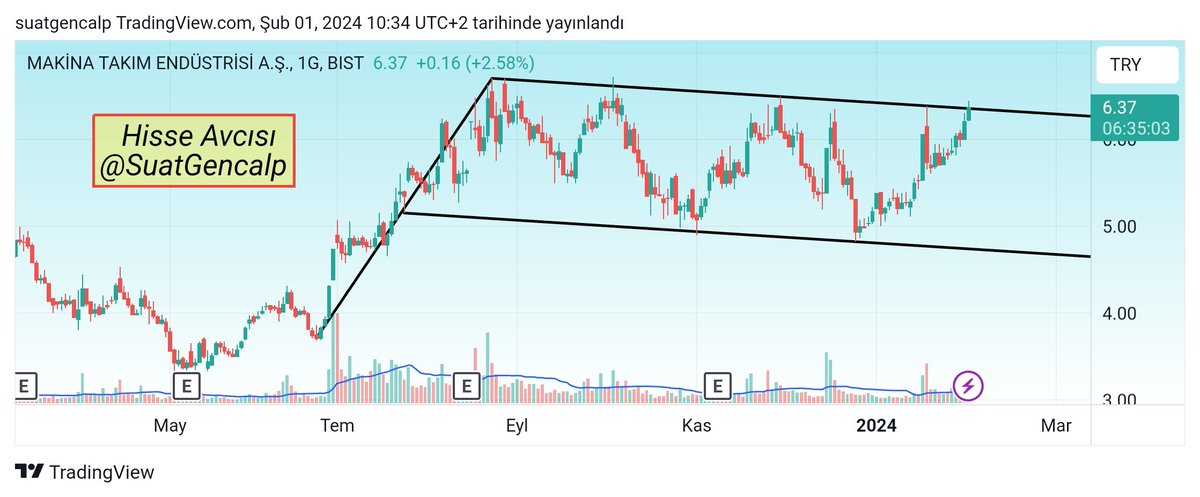Click the E earnings marker before Eyl
The width and height of the screenshot is (1200, 497).
click(466, 384)
